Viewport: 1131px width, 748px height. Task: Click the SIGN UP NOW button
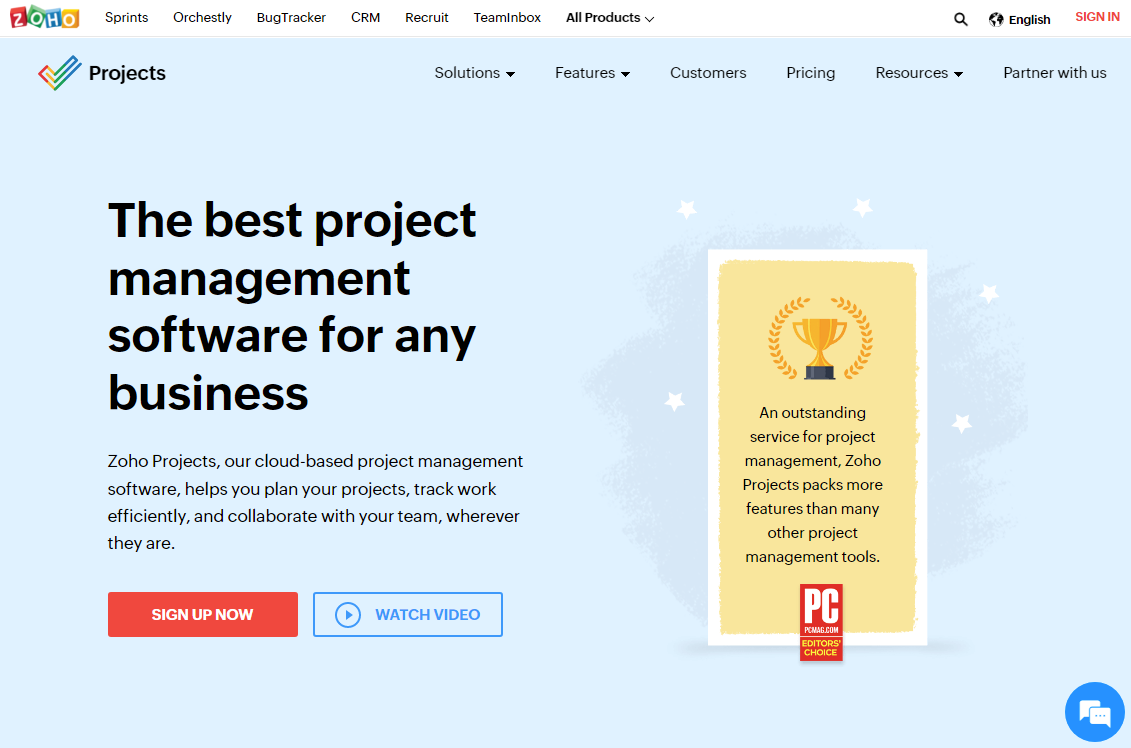tap(203, 615)
